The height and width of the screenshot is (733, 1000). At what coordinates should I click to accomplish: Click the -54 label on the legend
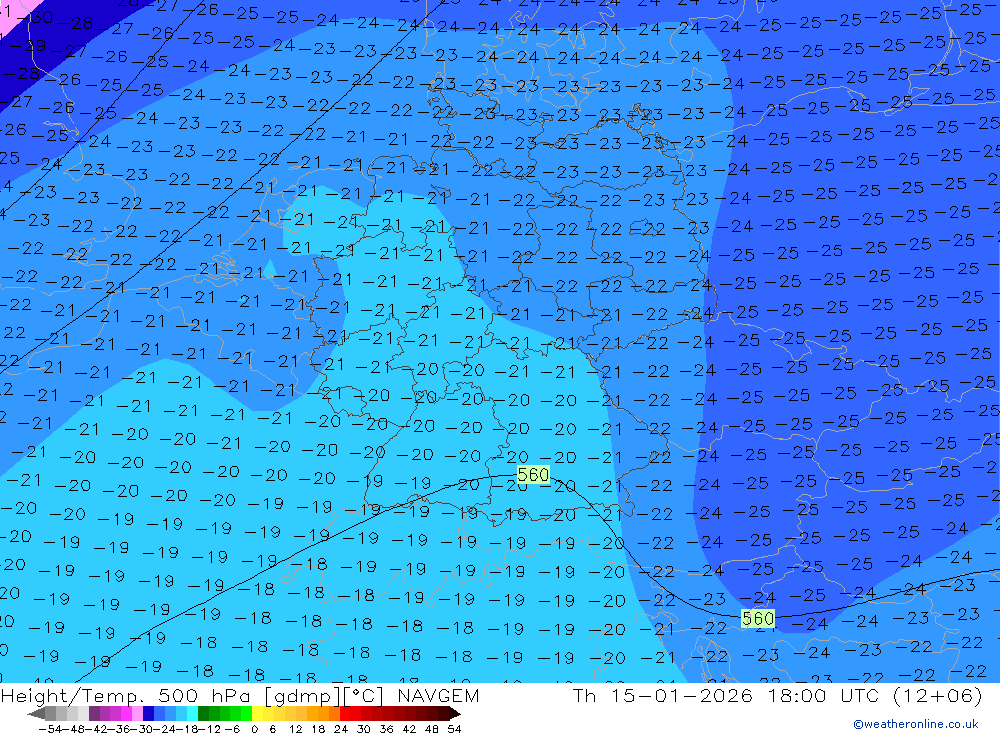[50, 729]
